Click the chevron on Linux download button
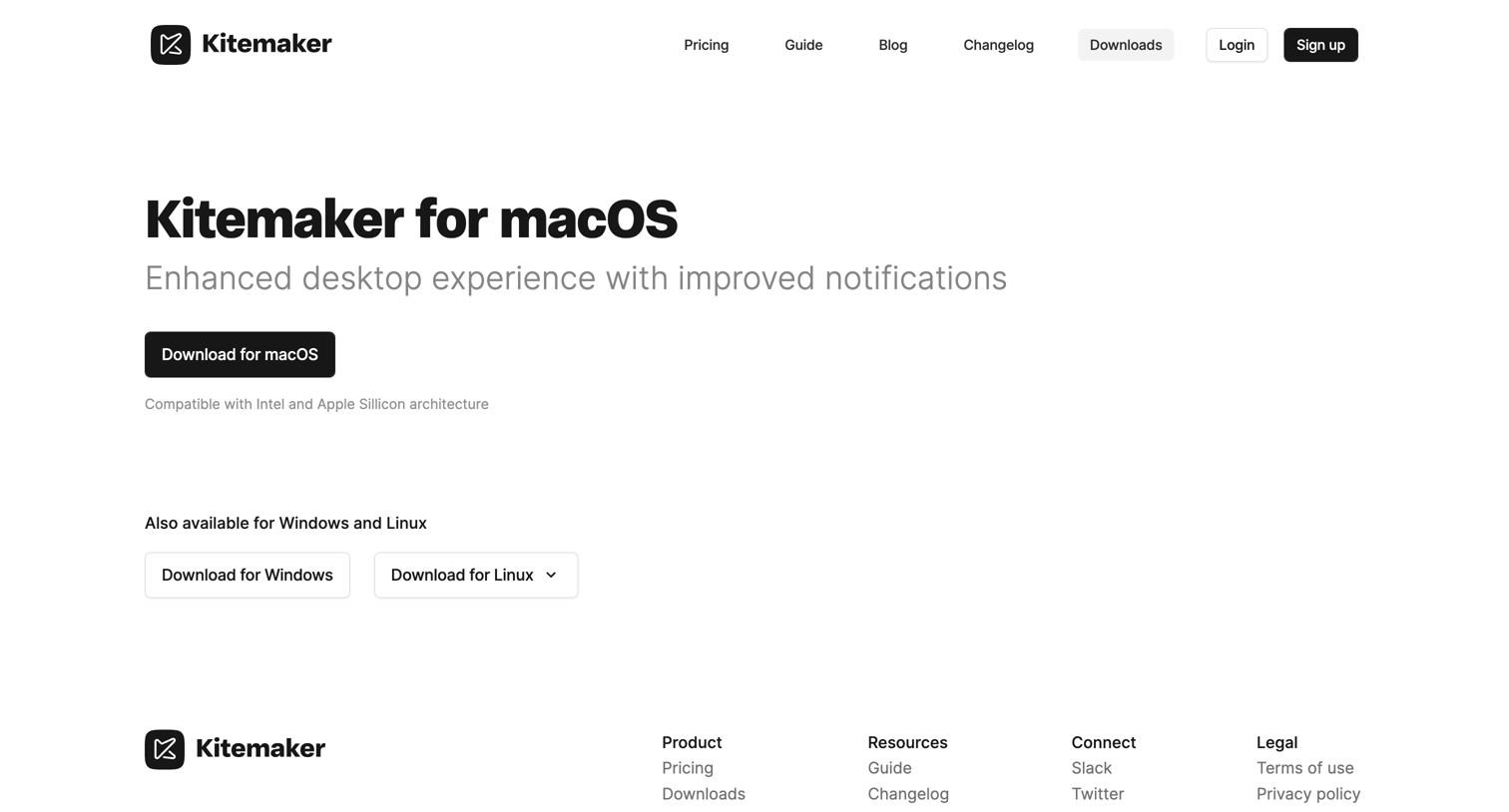Image resolution: width=1509 pixels, height=812 pixels. (551, 575)
